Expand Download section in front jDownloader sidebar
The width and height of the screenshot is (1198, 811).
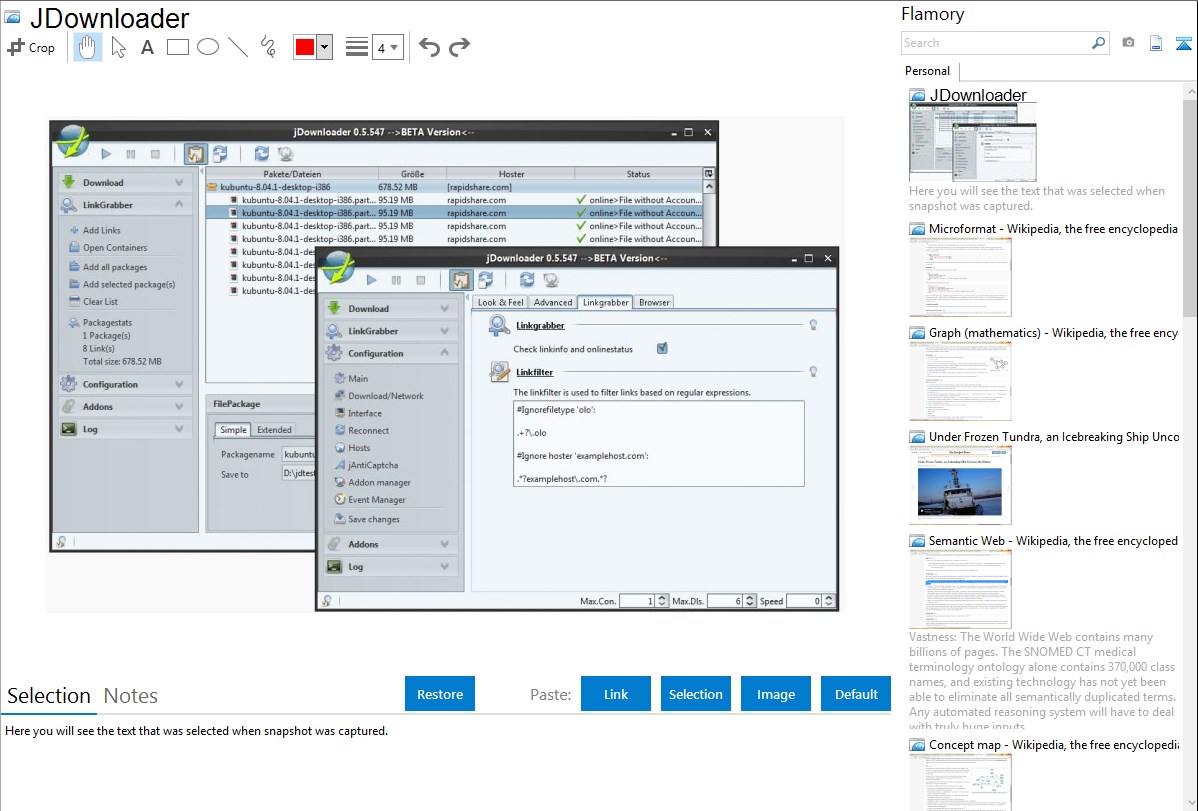[x=390, y=308]
